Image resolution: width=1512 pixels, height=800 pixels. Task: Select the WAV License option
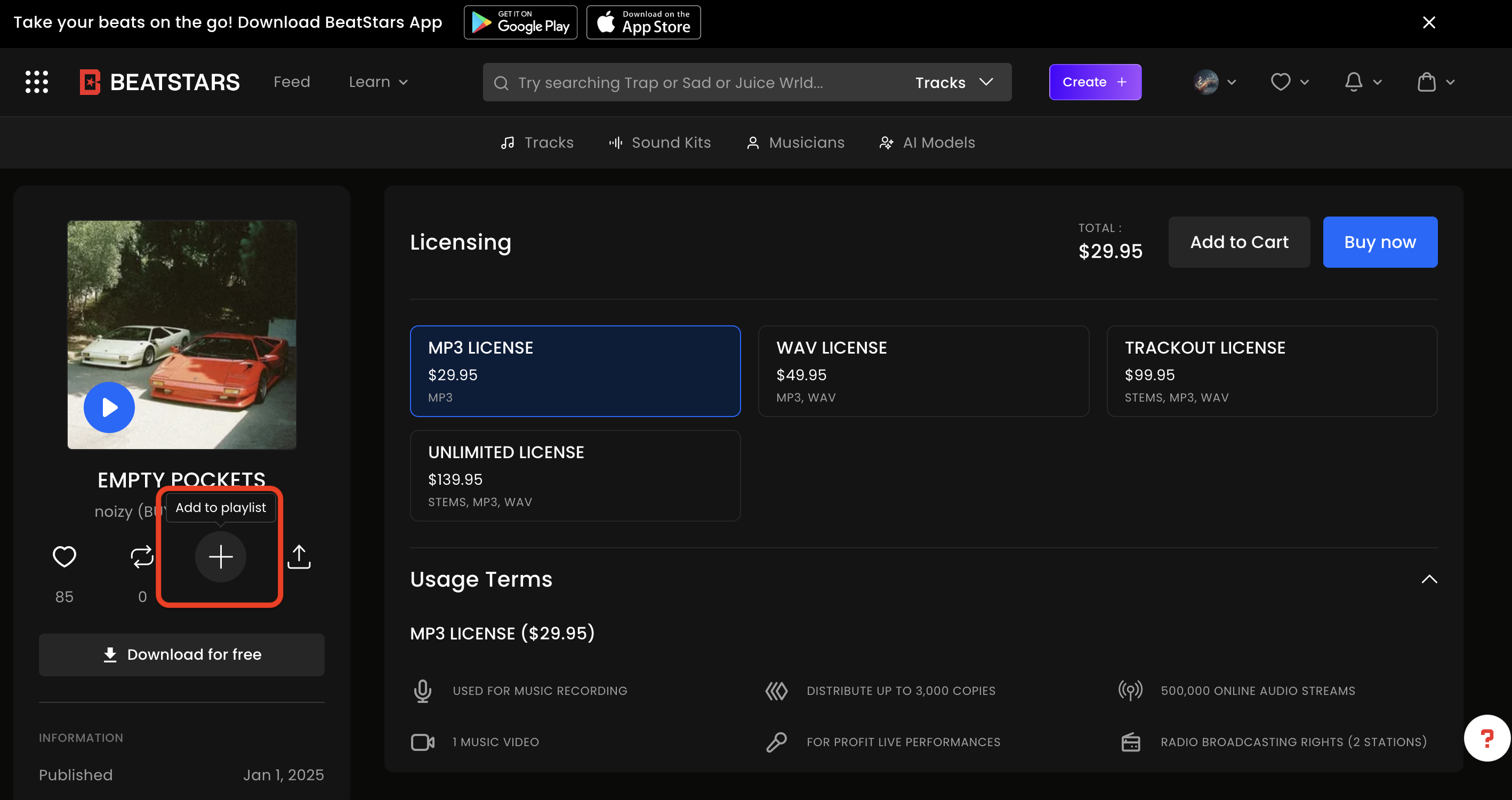click(923, 371)
